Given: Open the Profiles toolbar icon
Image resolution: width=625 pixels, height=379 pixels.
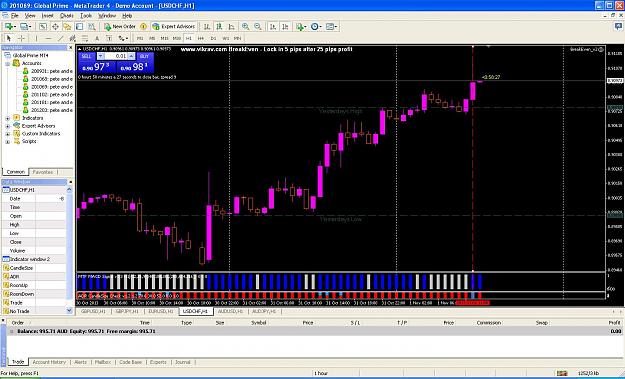Looking at the screenshot, I should click(x=25, y=26).
